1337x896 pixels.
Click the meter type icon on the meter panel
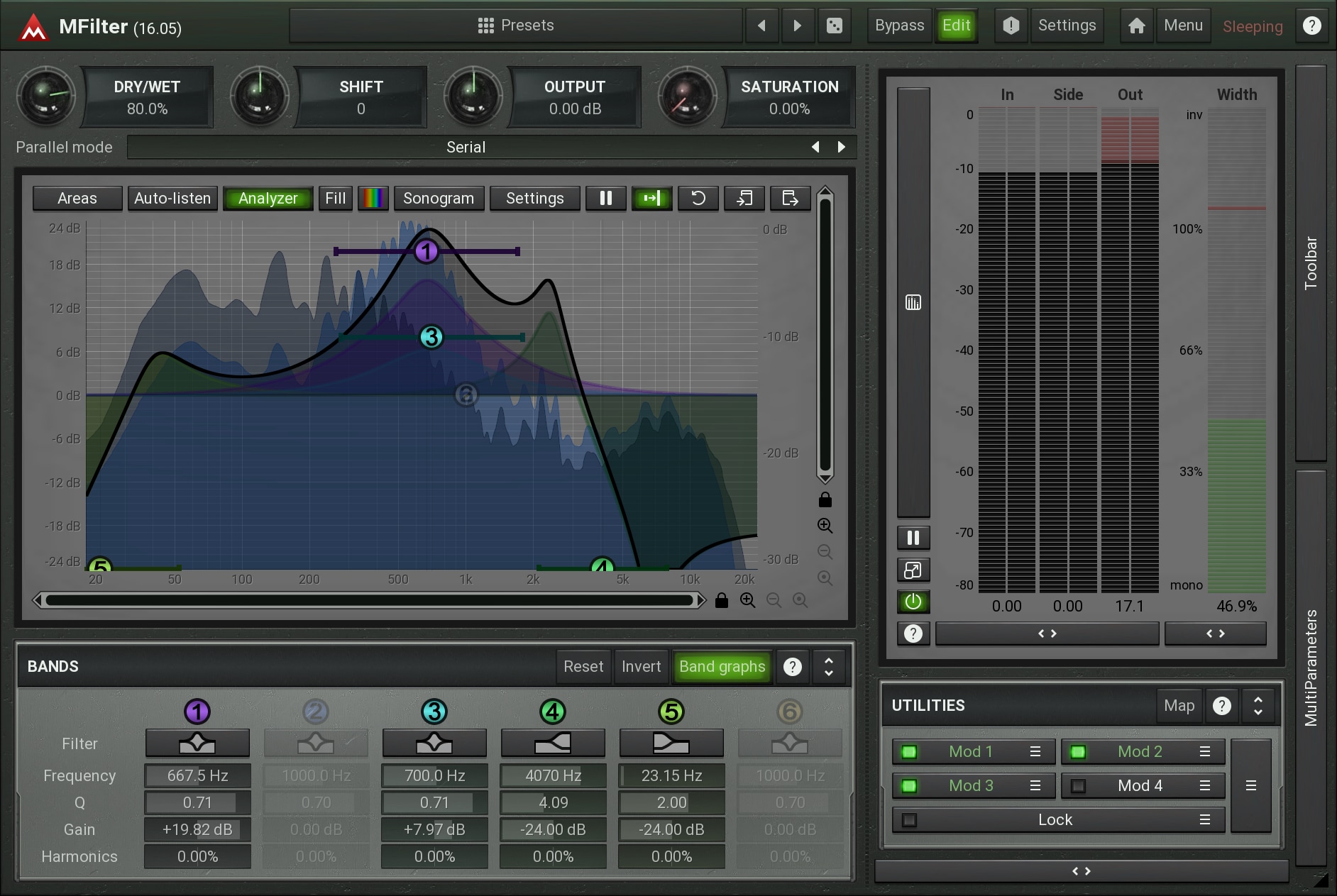pyautogui.click(x=913, y=303)
